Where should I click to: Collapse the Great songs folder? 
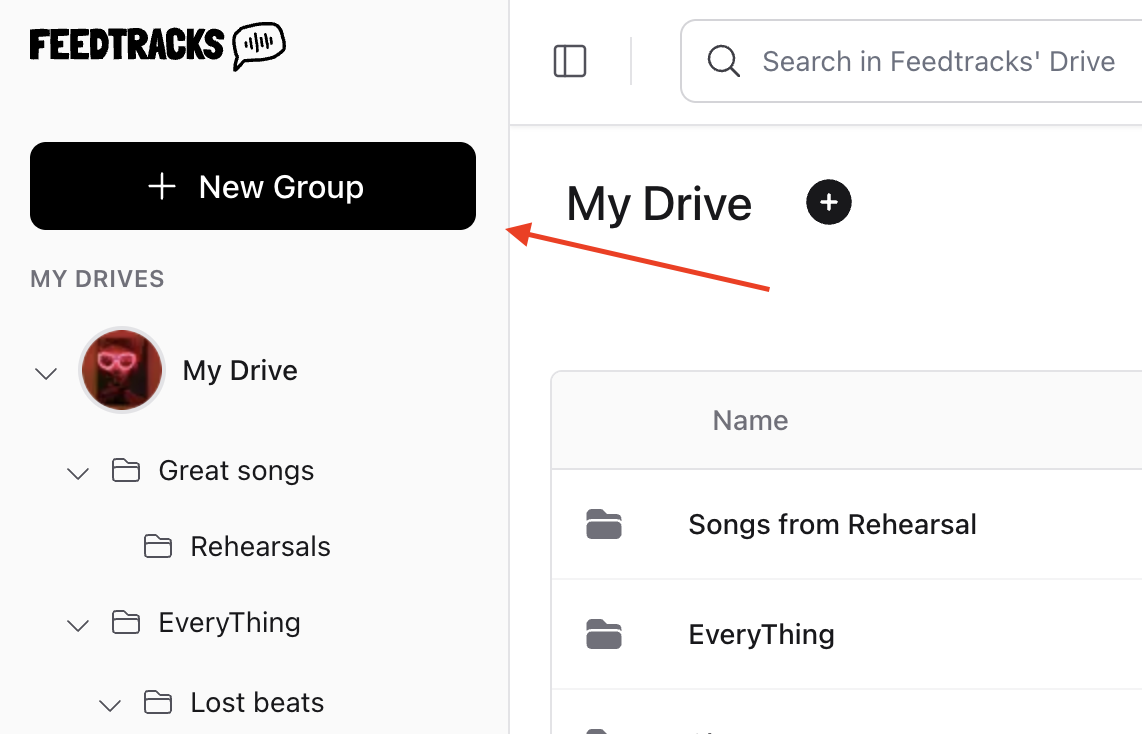coord(78,472)
